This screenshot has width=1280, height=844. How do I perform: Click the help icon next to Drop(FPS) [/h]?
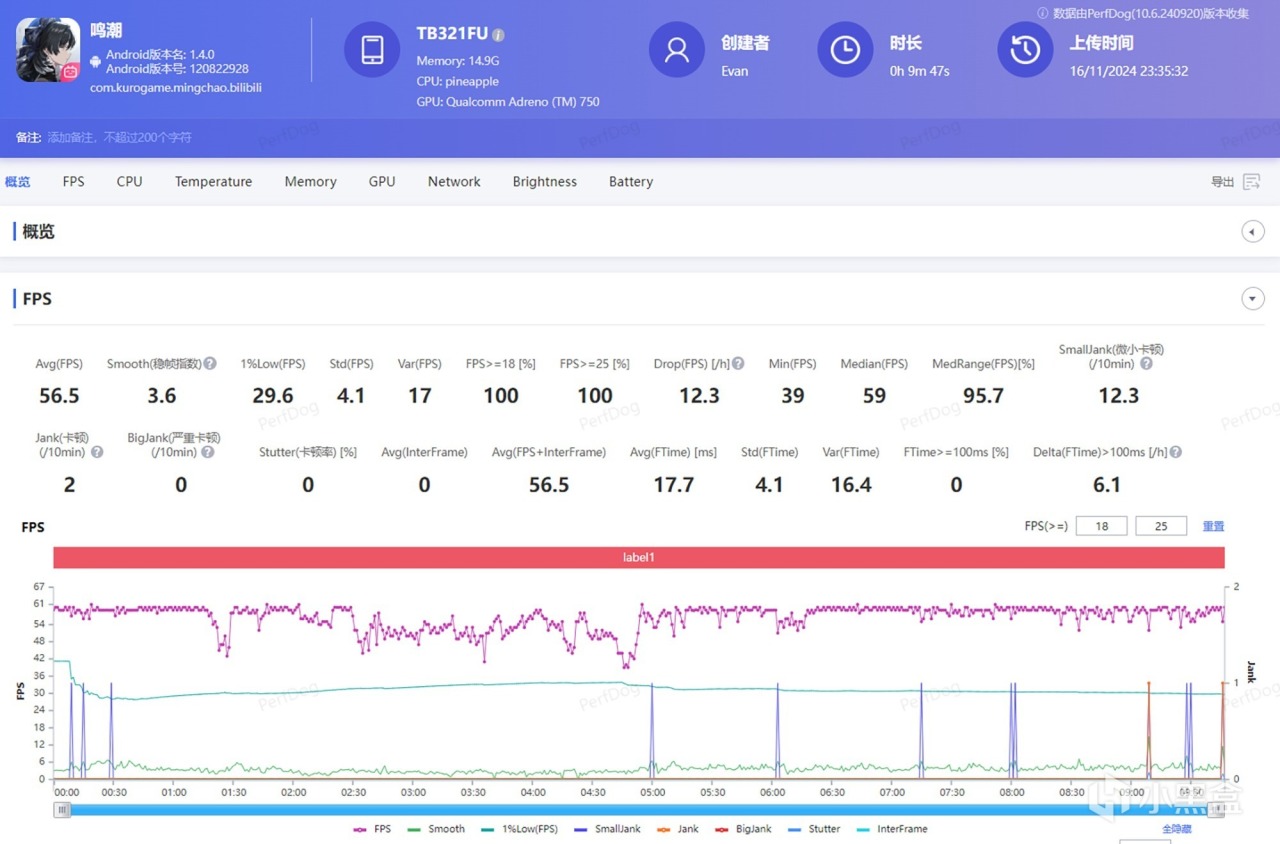(738, 364)
